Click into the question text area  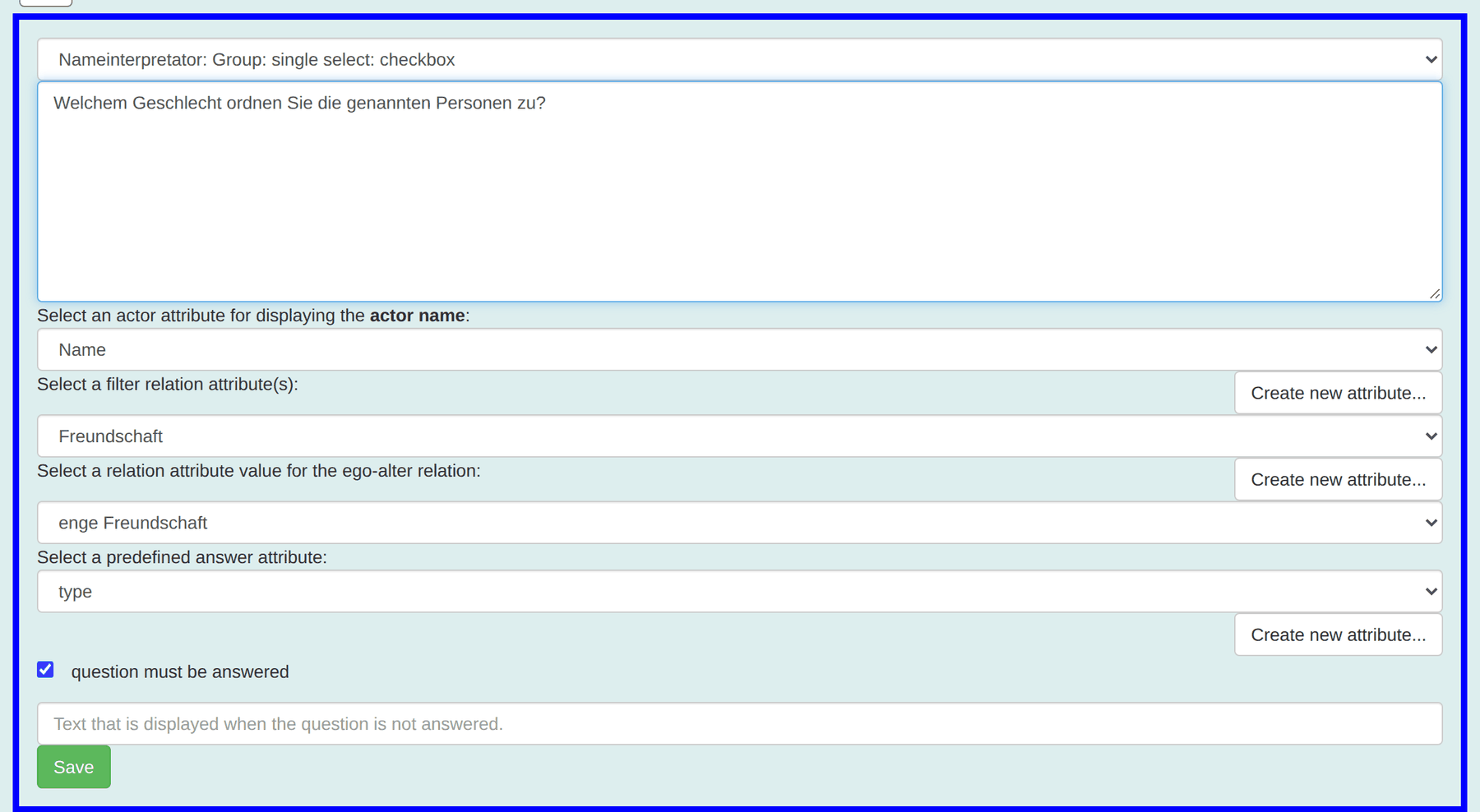[739, 191]
